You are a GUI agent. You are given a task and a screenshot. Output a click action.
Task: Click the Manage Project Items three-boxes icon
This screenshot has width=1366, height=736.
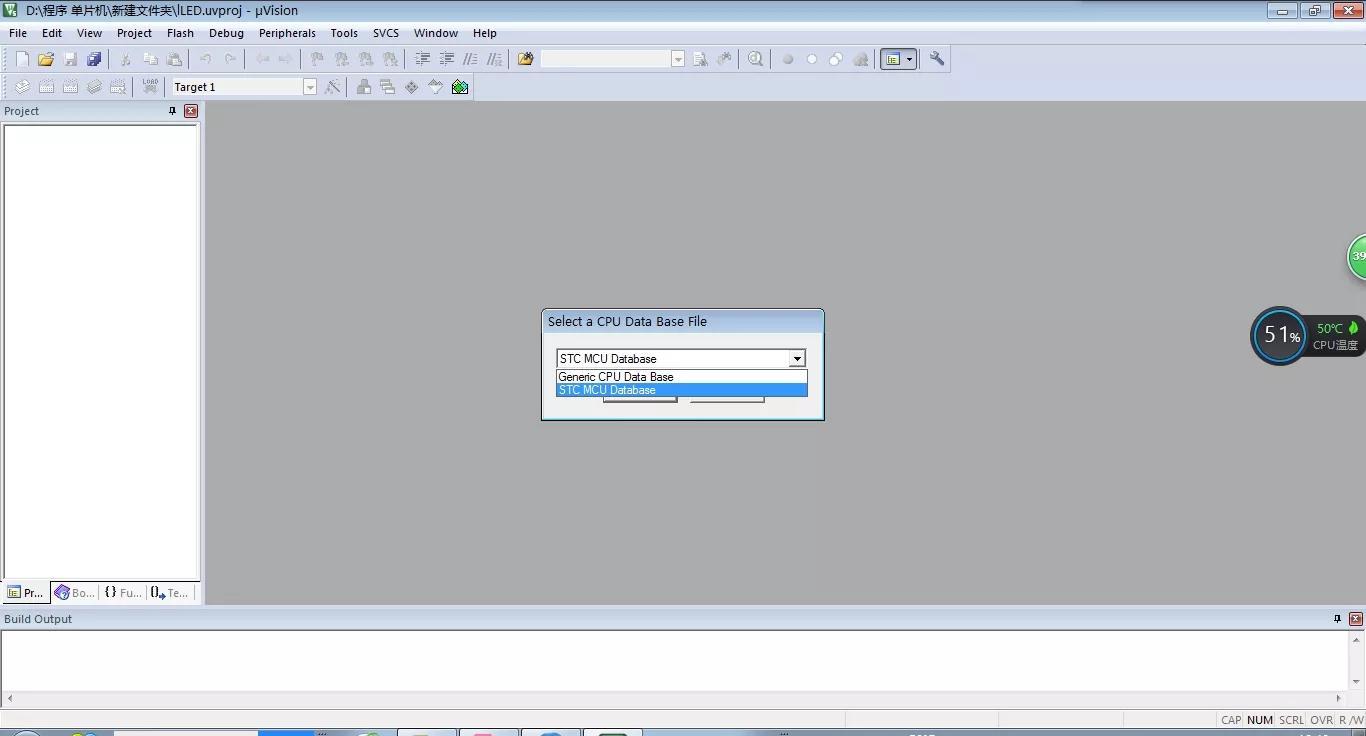point(364,87)
